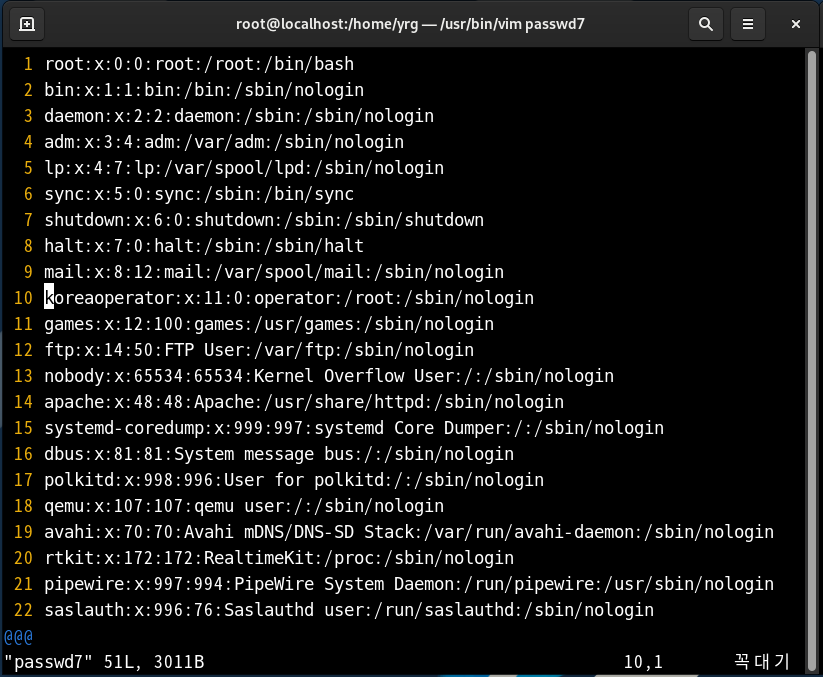Click line 7 beginning with 'shutdown:x:6:0'
This screenshot has height=677, width=823.
tap(264, 220)
